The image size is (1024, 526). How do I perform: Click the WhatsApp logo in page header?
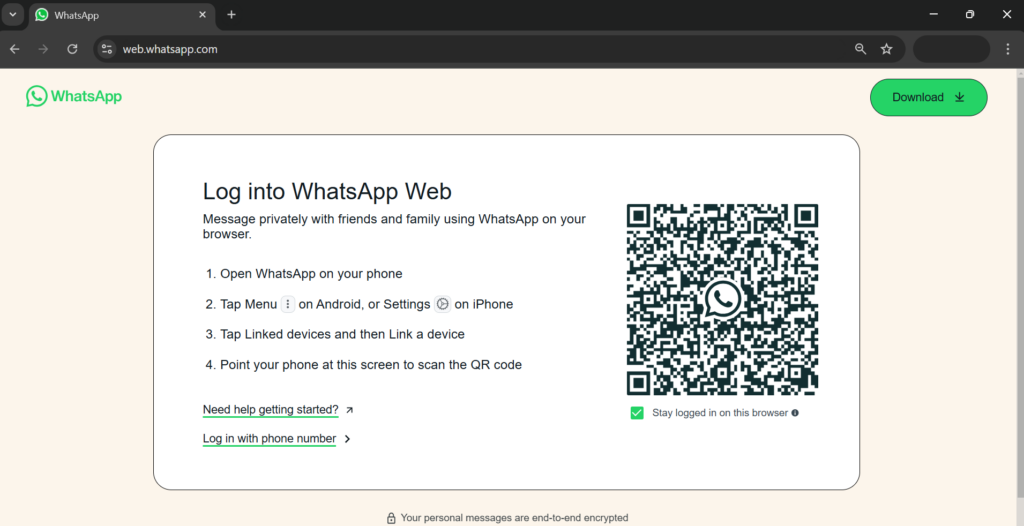point(74,97)
